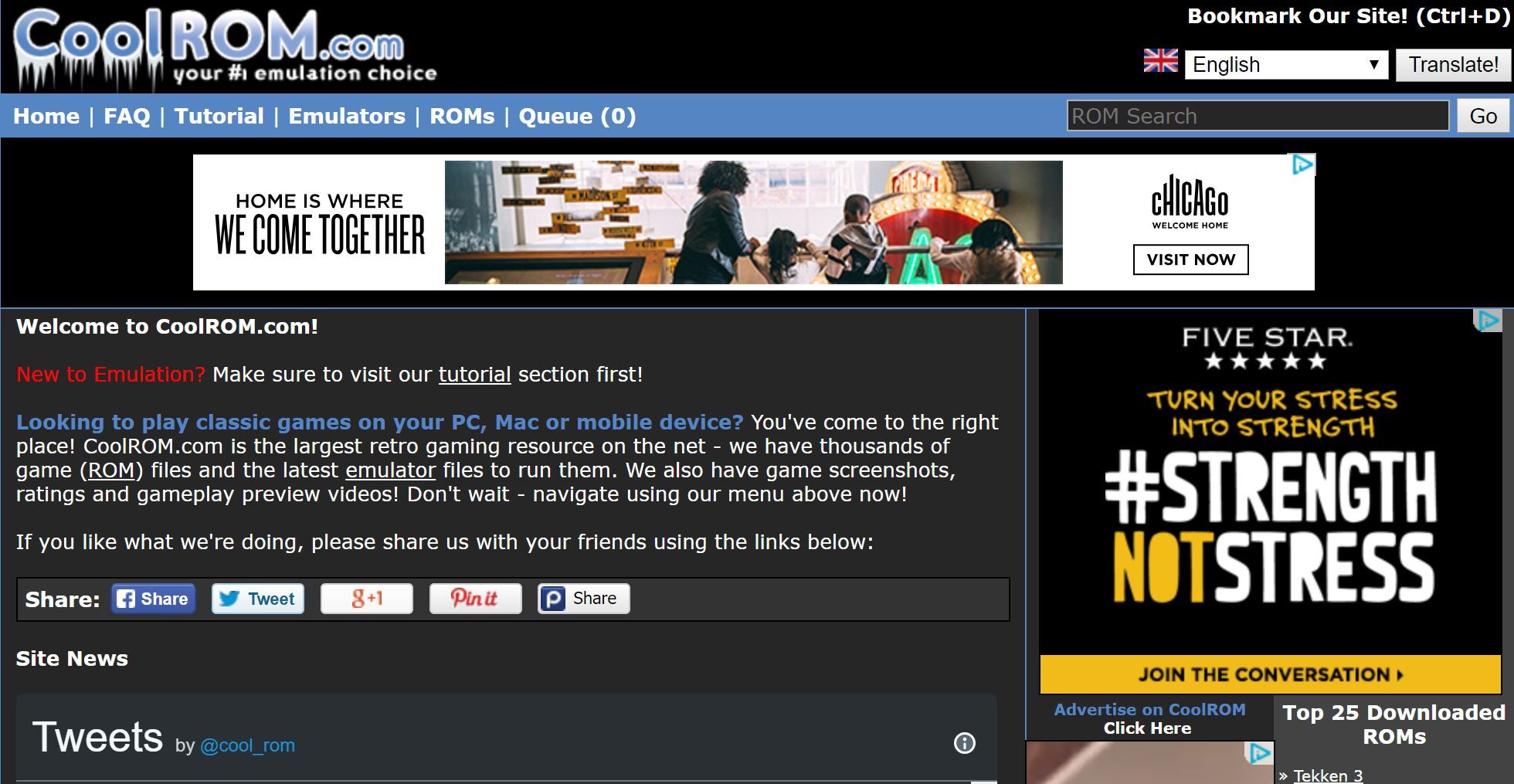Open the @cool_rom Twitter profile link
Screen dimensions: 1514x784
point(247,745)
